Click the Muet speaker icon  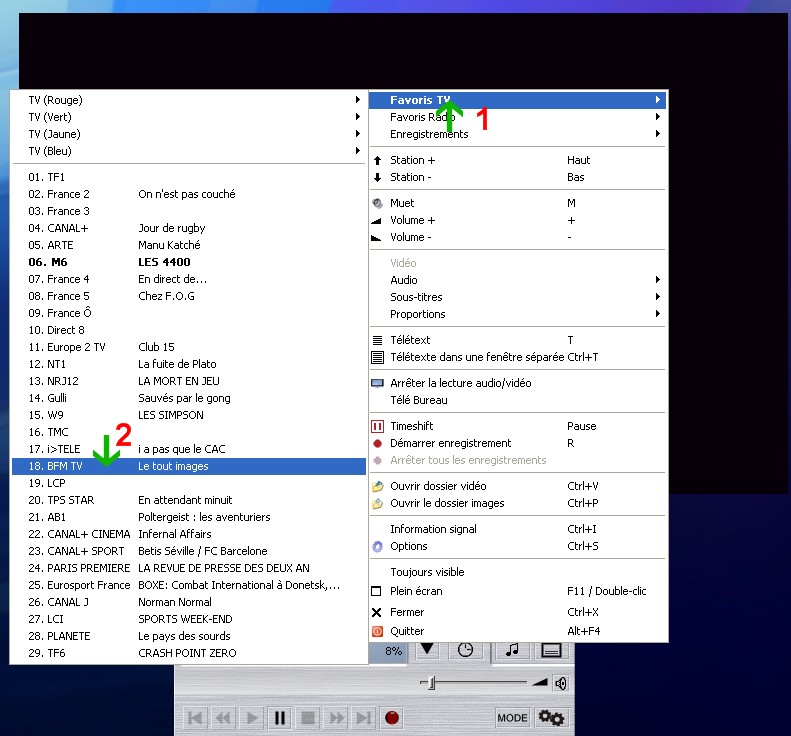[x=377, y=203]
